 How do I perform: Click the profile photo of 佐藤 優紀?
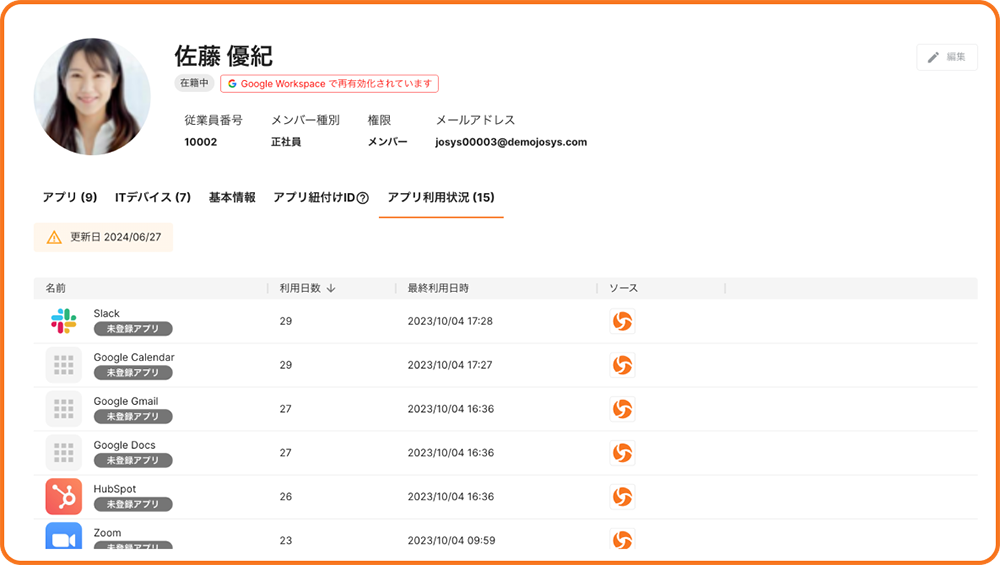tap(92, 97)
